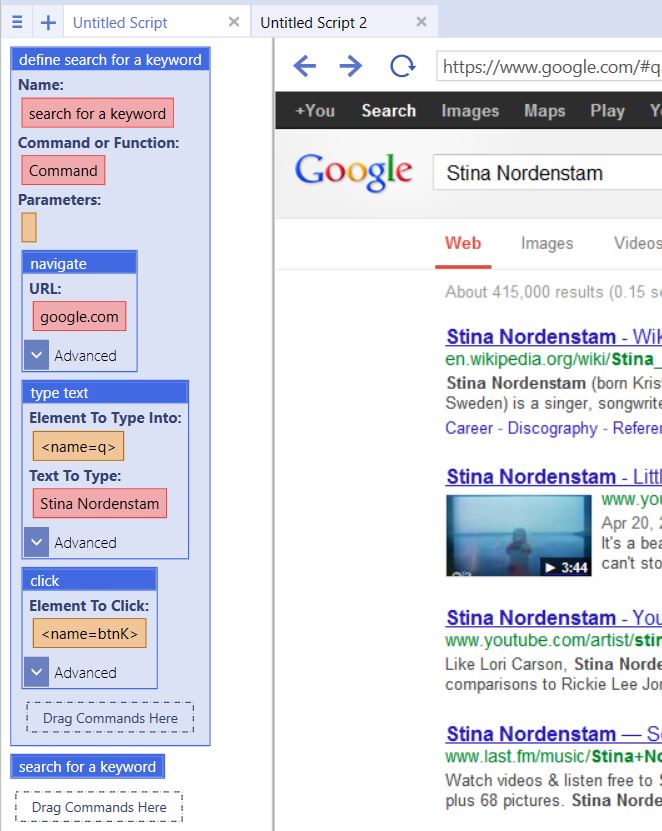662x831 pixels.
Task: Click the bottom Drag Commands Here zone
Action: coord(99,807)
